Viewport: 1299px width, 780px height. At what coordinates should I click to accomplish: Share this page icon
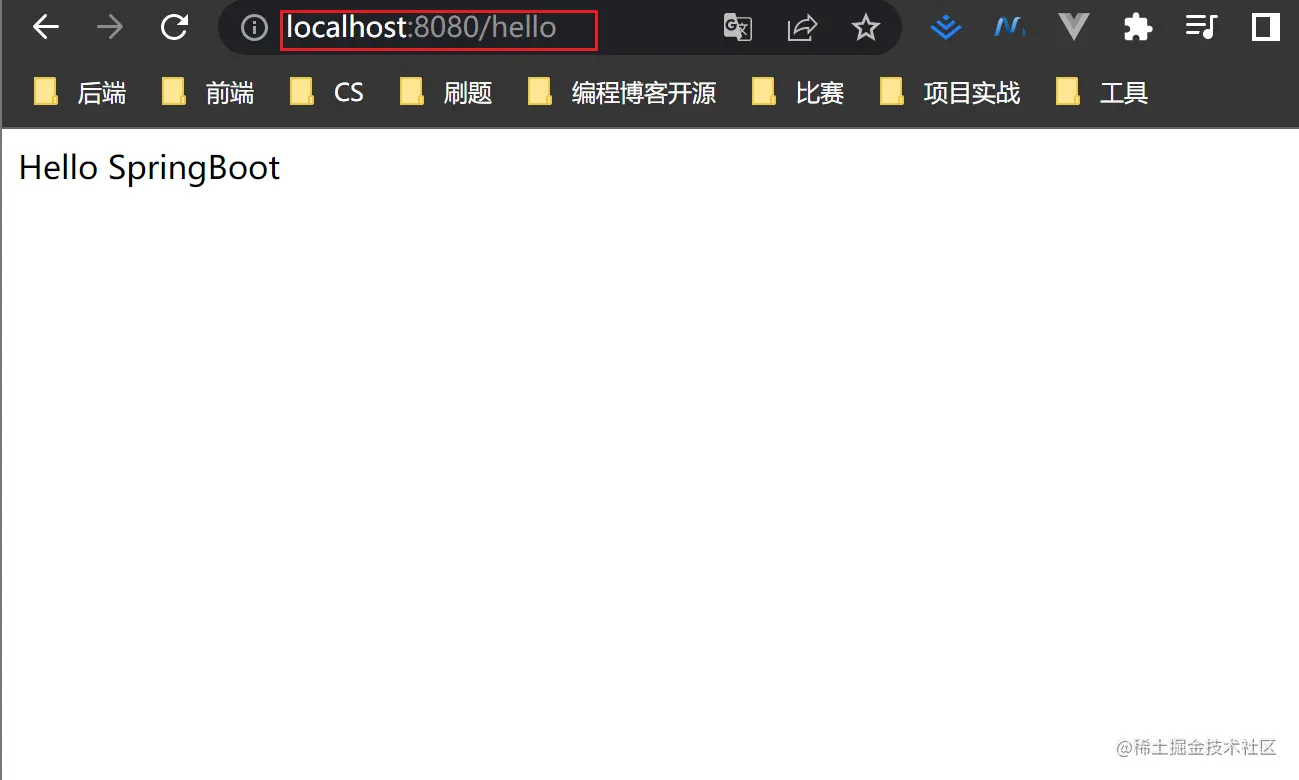[802, 28]
